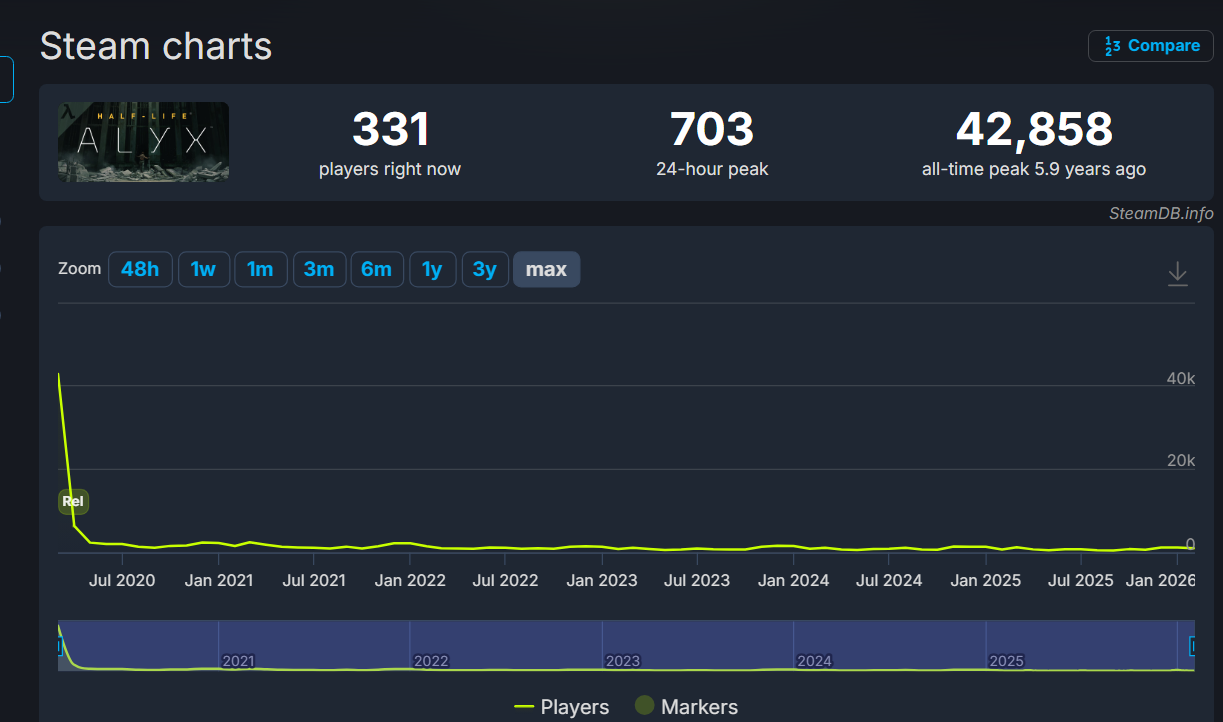Screen dimensions: 1223x722
Task: Click the Jul 2025 axis label
Action: click(1081, 580)
